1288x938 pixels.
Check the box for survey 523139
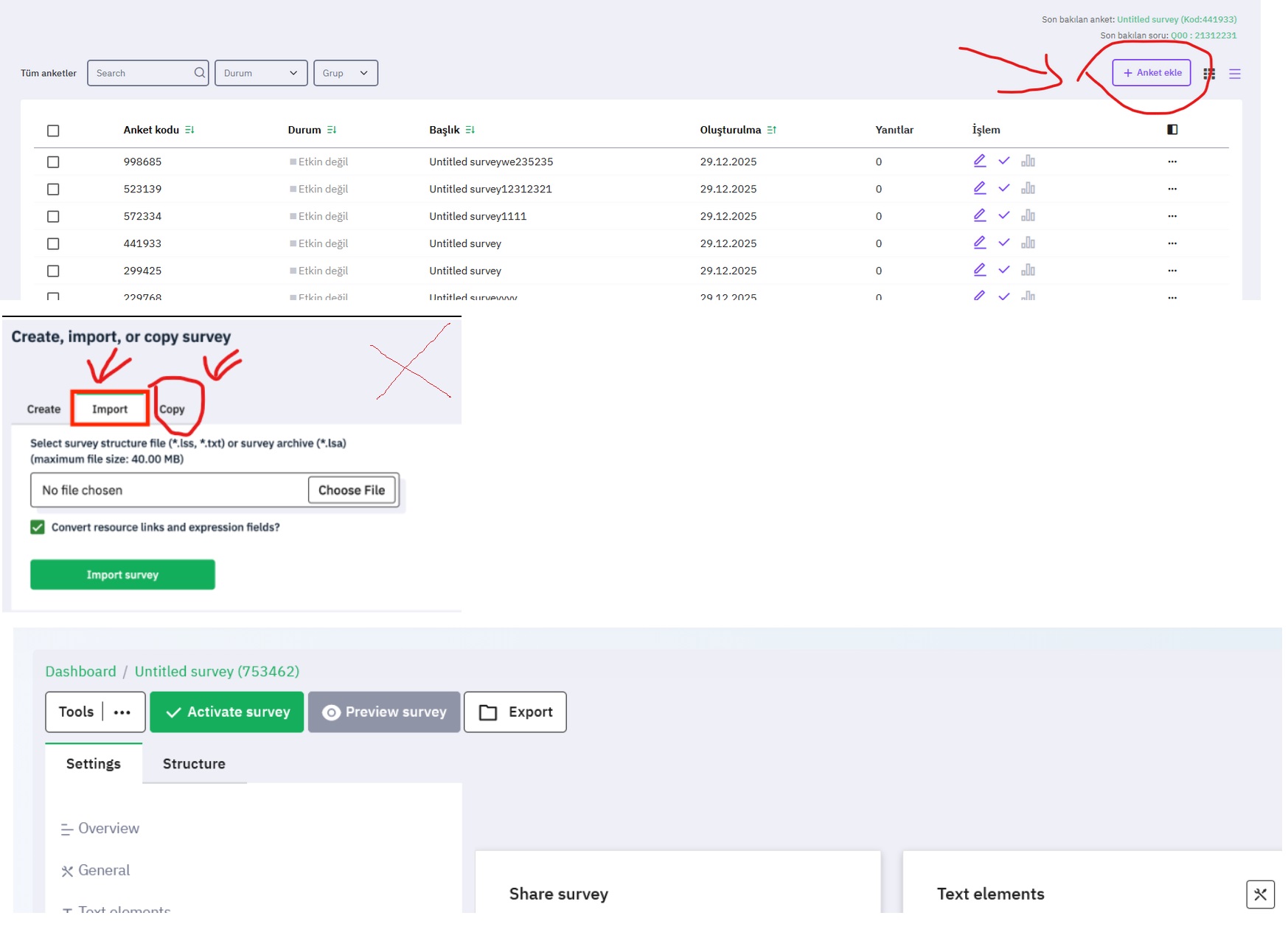click(53, 190)
